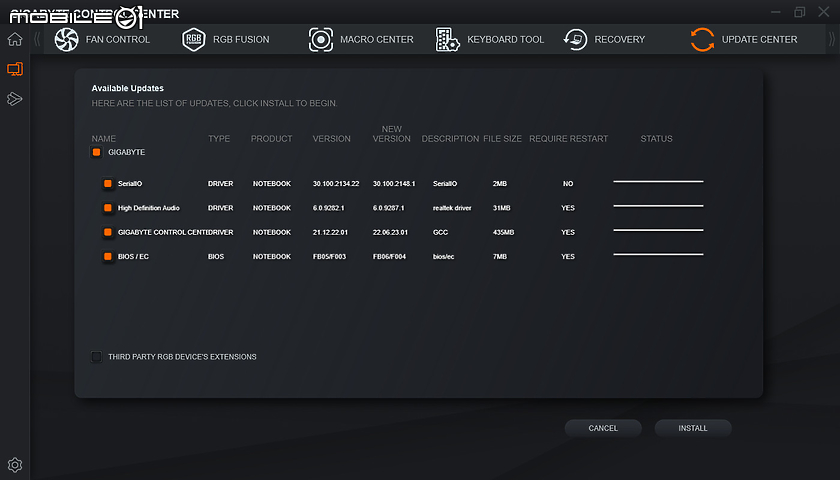This screenshot has height=480, width=840.
Task: Click the Keyboard Tool icon
Action: coord(447,40)
